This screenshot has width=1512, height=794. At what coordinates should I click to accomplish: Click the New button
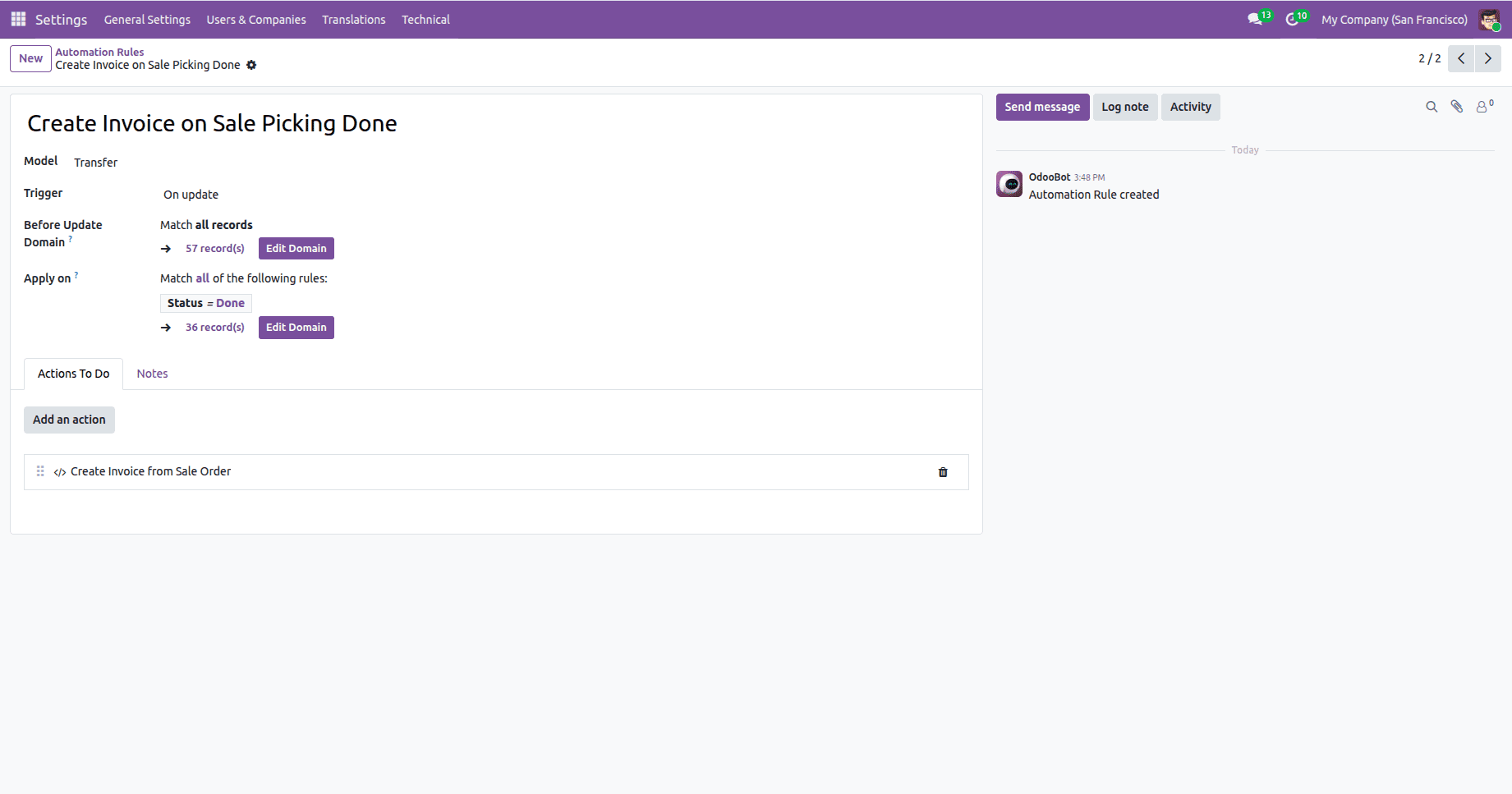(30, 58)
